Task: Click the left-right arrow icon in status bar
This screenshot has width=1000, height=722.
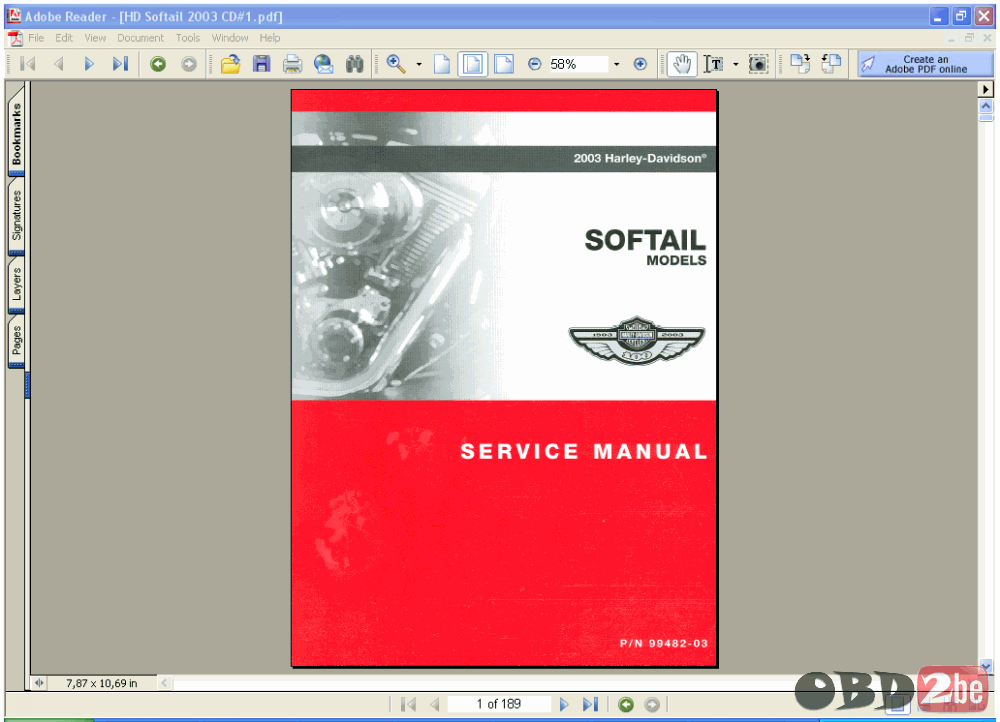Action: [x=40, y=683]
